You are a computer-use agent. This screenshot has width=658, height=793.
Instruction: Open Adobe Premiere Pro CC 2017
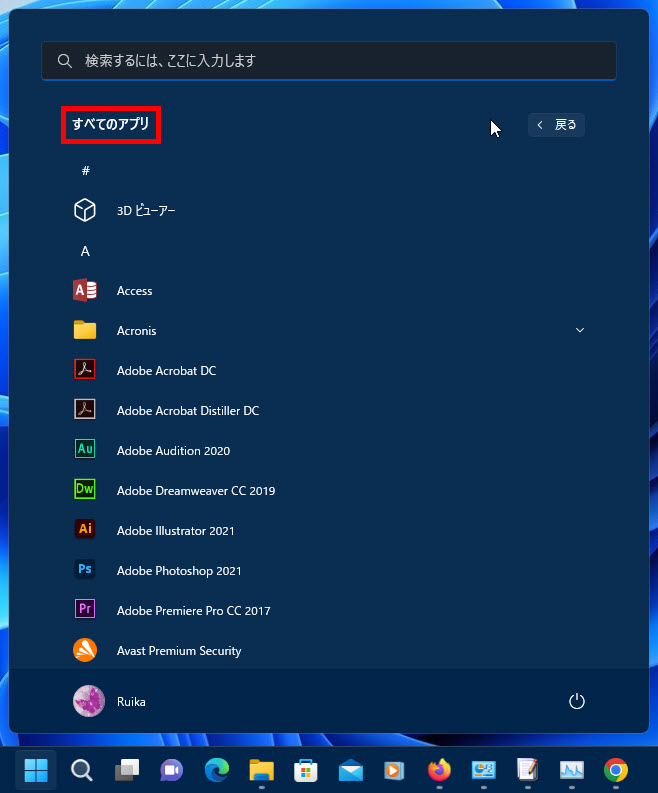193,611
